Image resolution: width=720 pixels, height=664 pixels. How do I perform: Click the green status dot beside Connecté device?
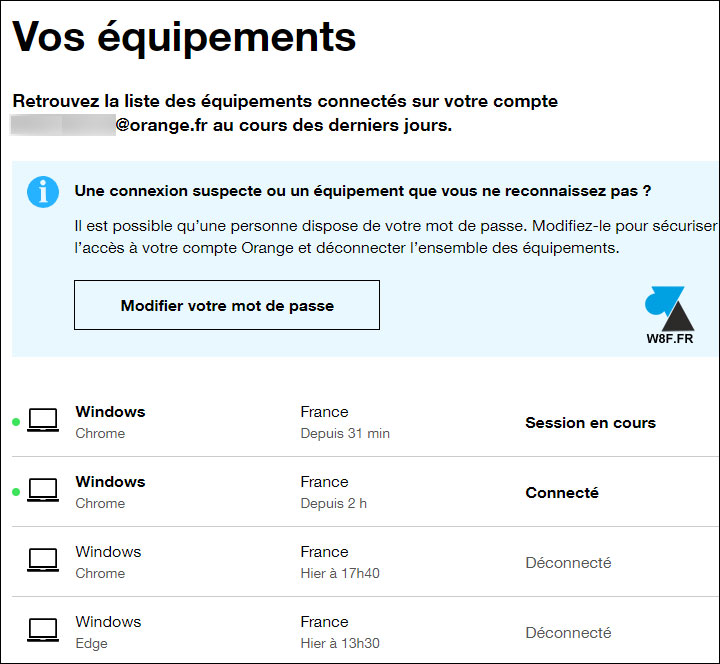[x=16, y=492]
